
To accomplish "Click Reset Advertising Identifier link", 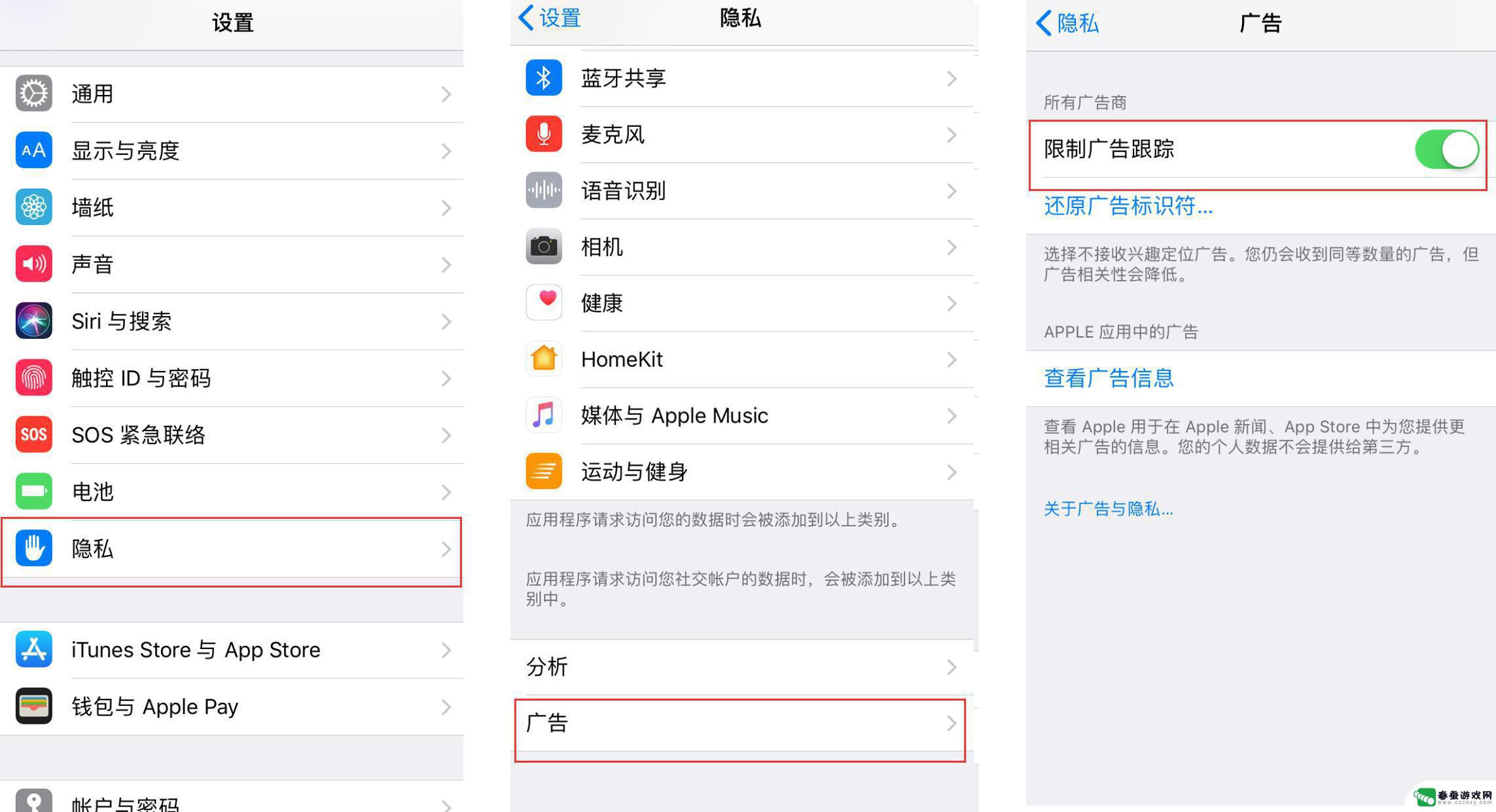I will pyautogui.click(x=1108, y=205).
